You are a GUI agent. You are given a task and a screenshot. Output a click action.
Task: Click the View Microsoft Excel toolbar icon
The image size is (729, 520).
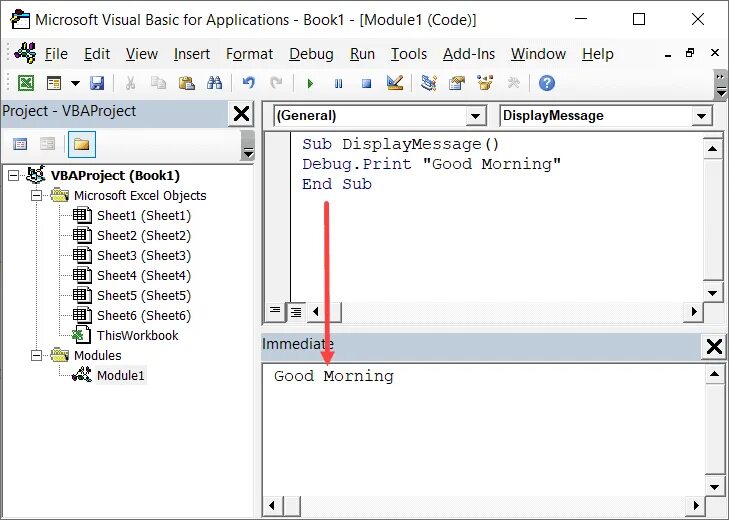click(x=26, y=83)
